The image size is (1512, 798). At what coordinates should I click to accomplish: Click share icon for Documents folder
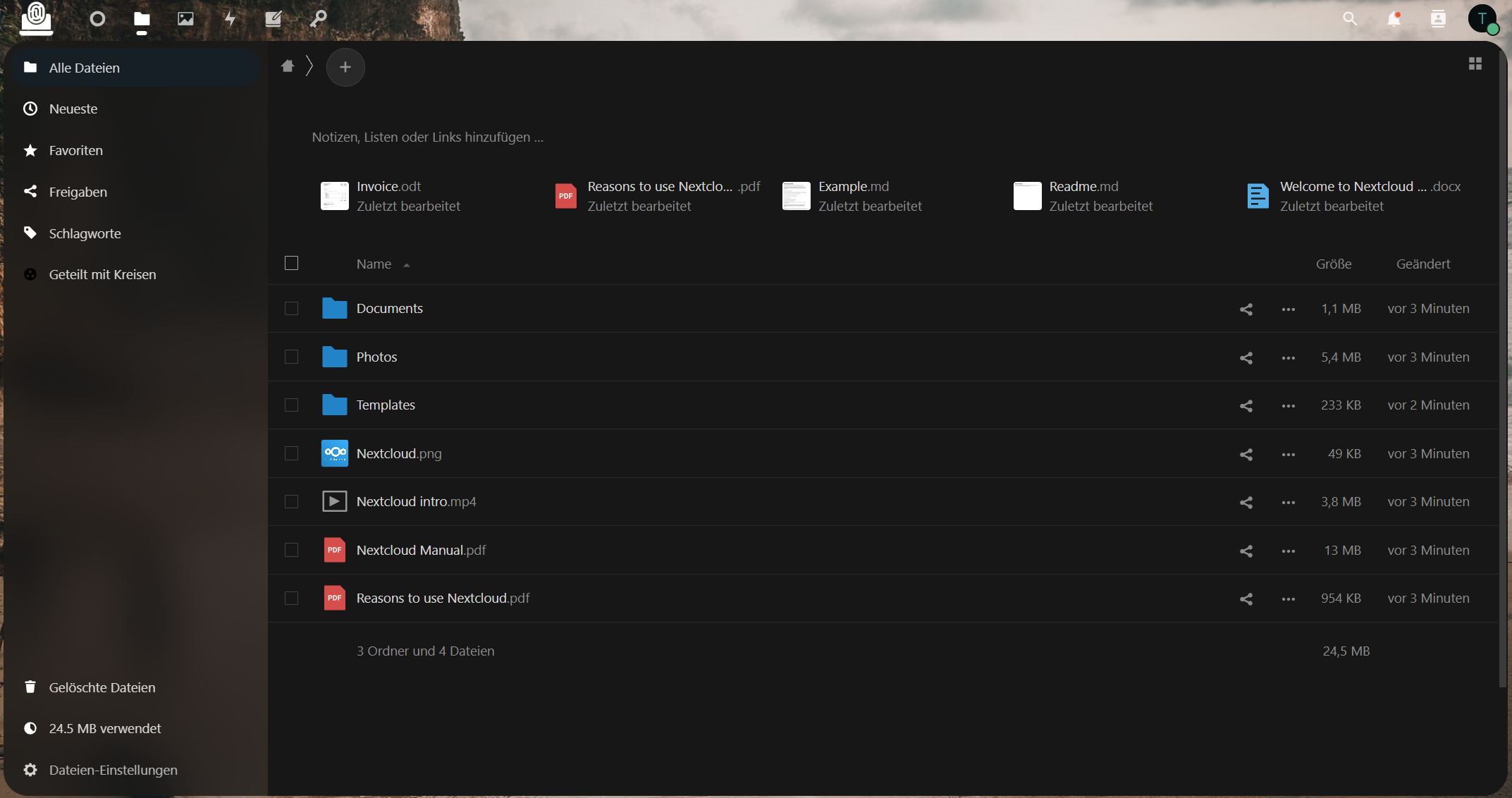tap(1246, 309)
